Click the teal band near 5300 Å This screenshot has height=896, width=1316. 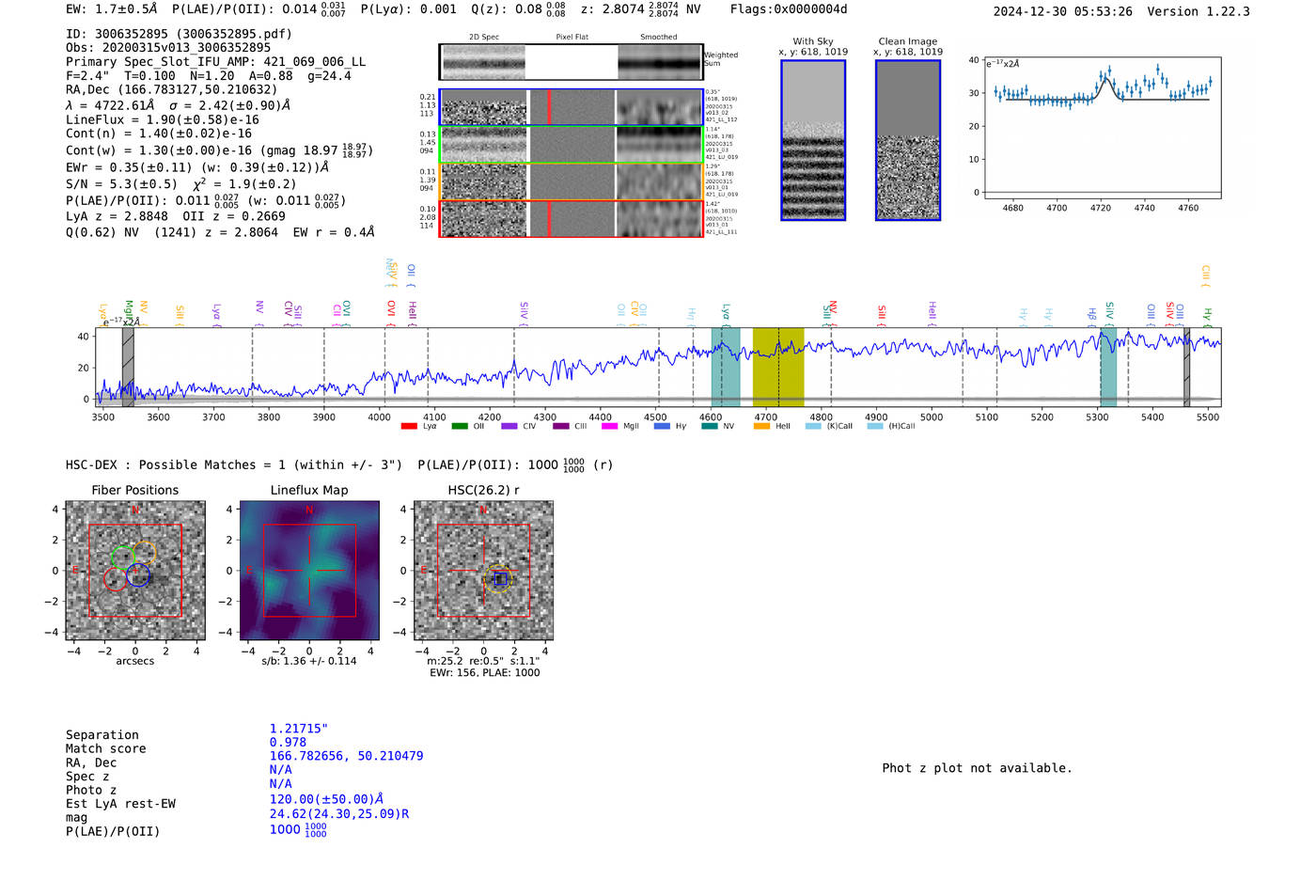(1108, 367)
